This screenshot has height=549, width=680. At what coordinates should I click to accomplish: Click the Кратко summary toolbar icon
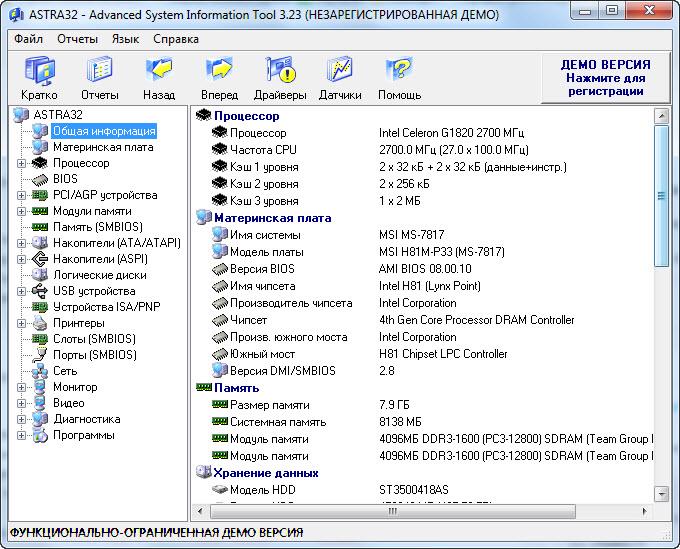pos(39,71)
